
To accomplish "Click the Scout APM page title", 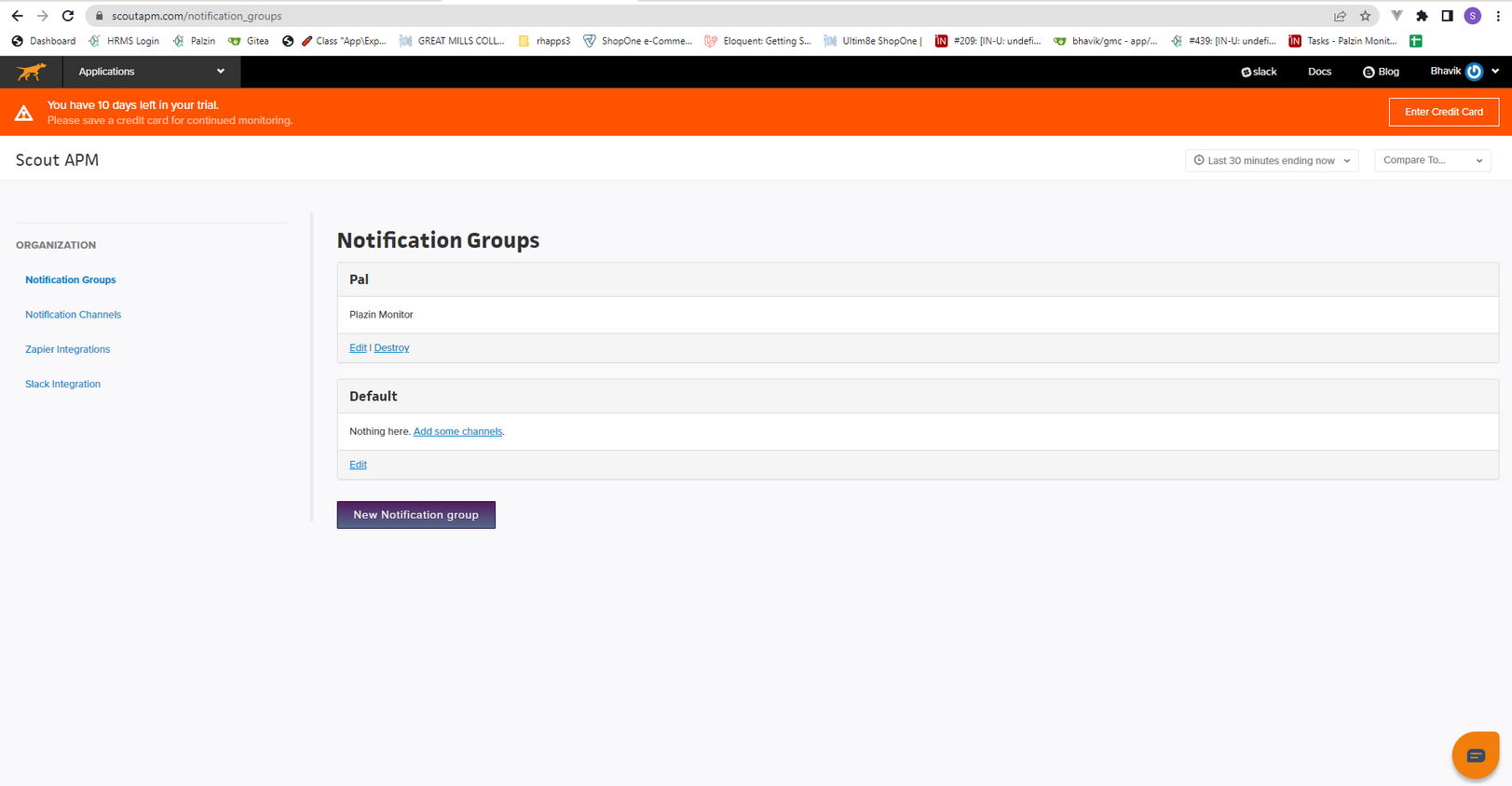I will pyautogui.click(x=57, y=160).
